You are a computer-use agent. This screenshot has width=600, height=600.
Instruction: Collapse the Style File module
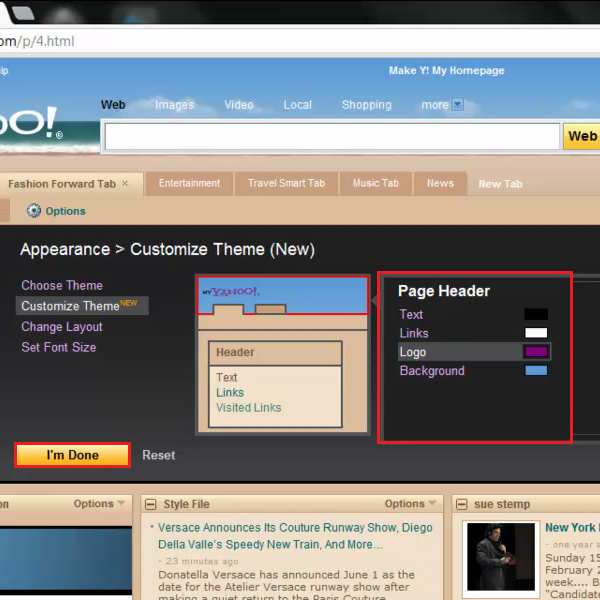[151, 504]
